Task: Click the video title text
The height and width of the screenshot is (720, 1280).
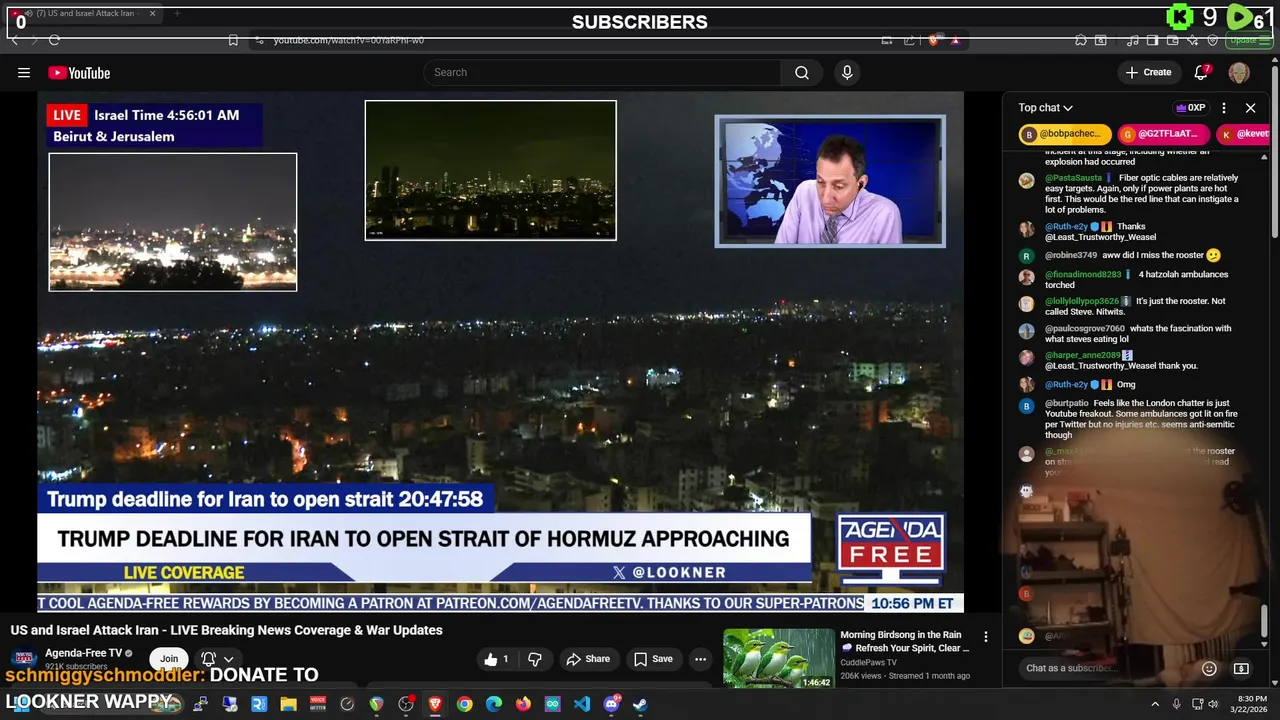Action: point(227,630)
